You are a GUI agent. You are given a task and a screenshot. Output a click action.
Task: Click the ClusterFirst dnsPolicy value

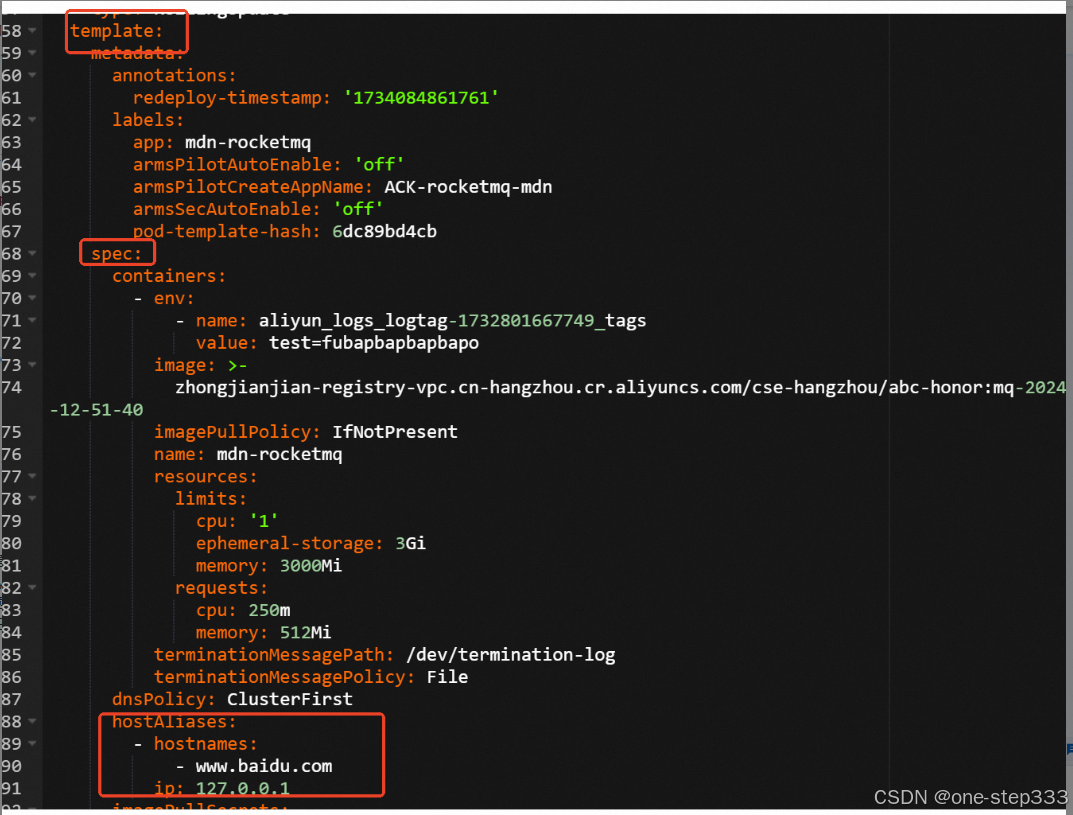pos(289,699)
